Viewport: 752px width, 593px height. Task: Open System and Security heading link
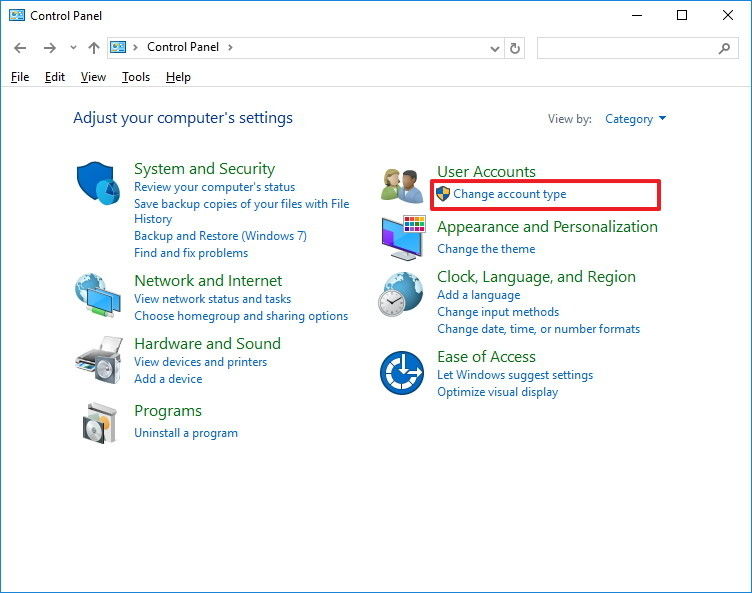204,169
